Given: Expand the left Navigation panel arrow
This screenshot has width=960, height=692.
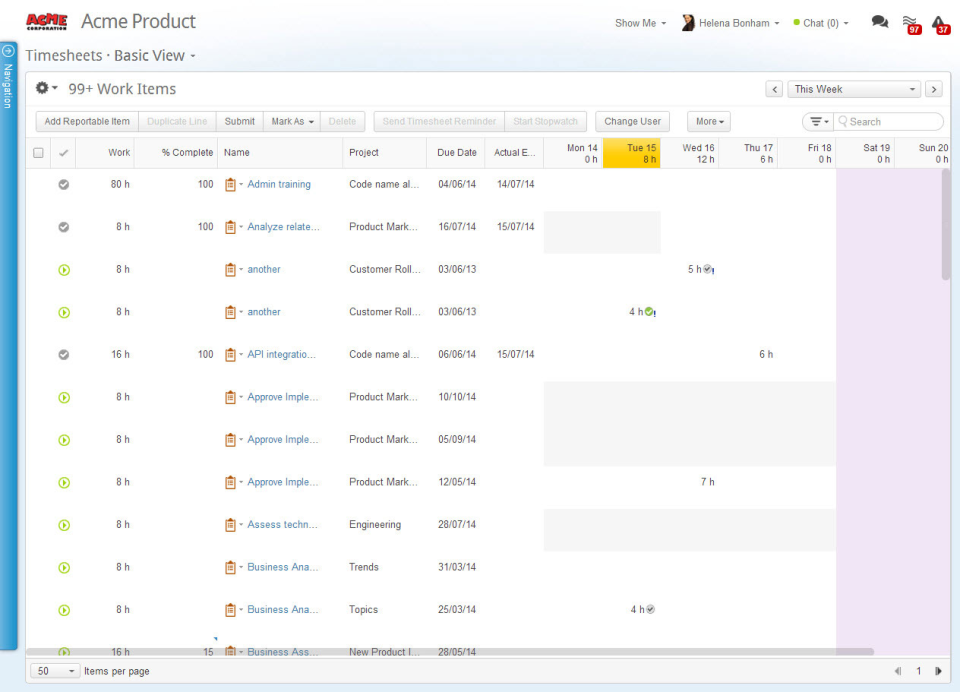Looking at the screenshot, I should point(8,50).
